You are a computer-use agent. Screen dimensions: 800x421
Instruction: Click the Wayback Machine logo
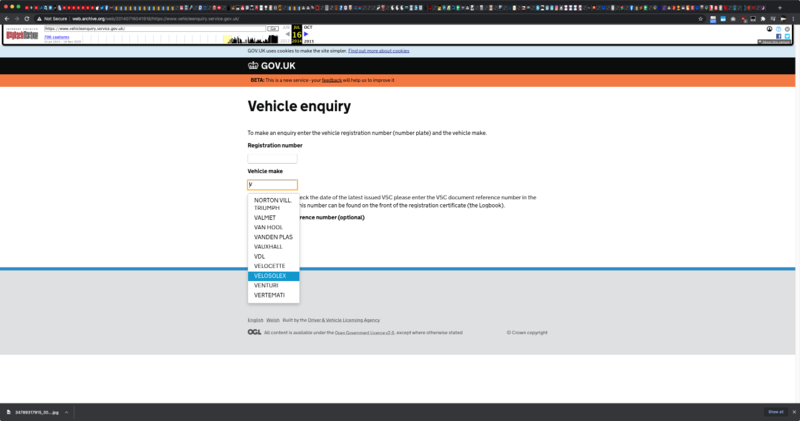22,36
